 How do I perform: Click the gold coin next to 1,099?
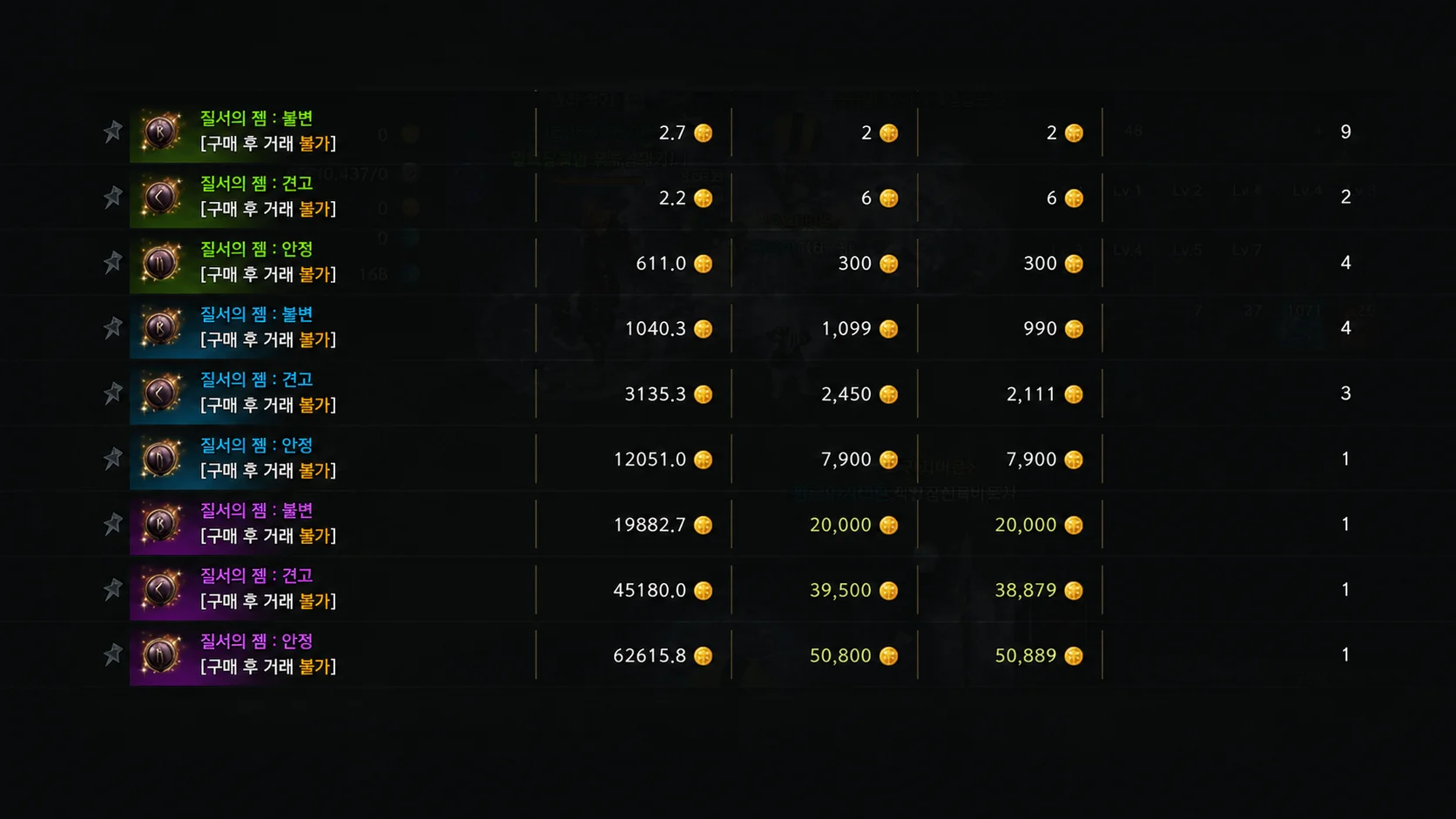(x=888, y=329)
